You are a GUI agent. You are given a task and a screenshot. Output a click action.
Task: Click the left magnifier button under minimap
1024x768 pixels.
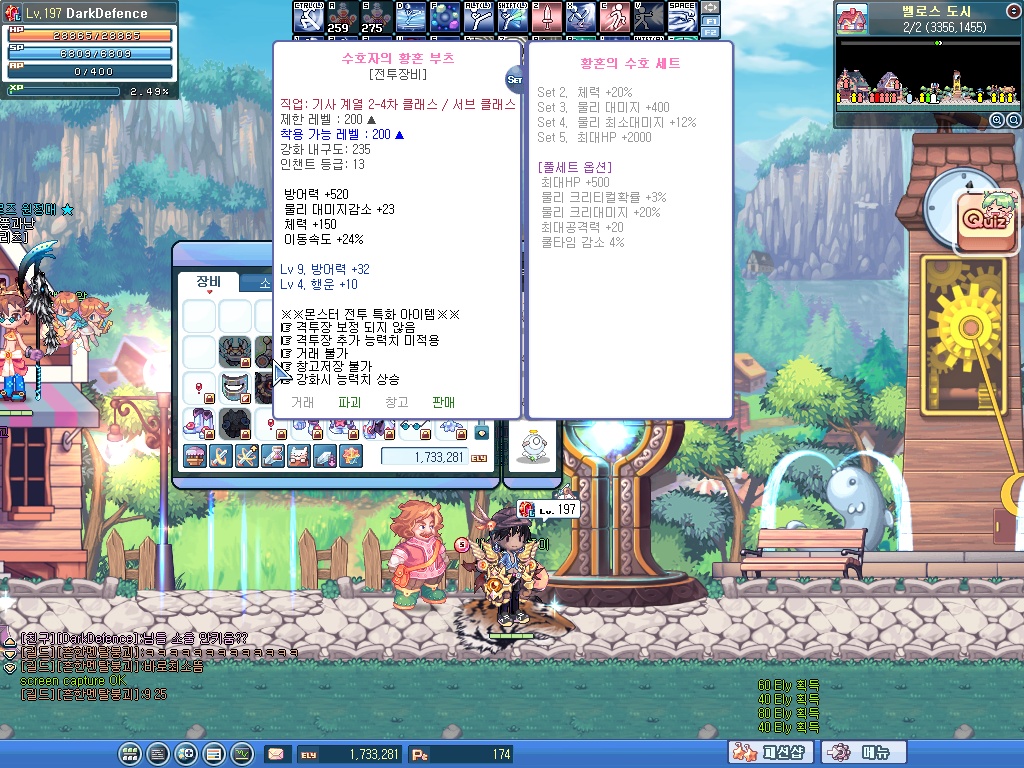tap(997, 120)
